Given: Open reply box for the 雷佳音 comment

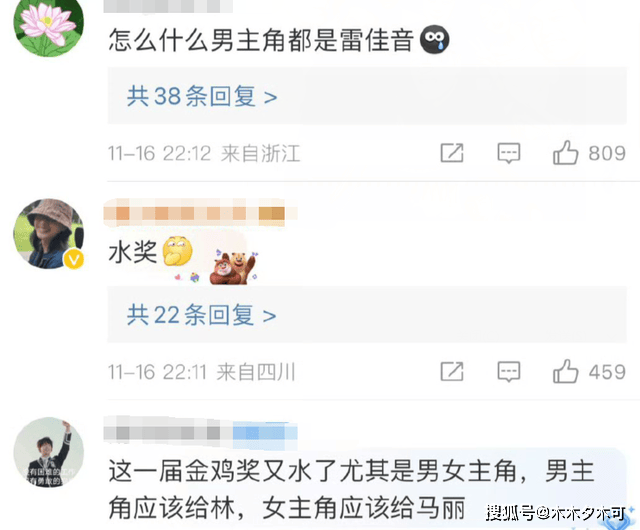Looking at the screenshot, I should point(509,153).
